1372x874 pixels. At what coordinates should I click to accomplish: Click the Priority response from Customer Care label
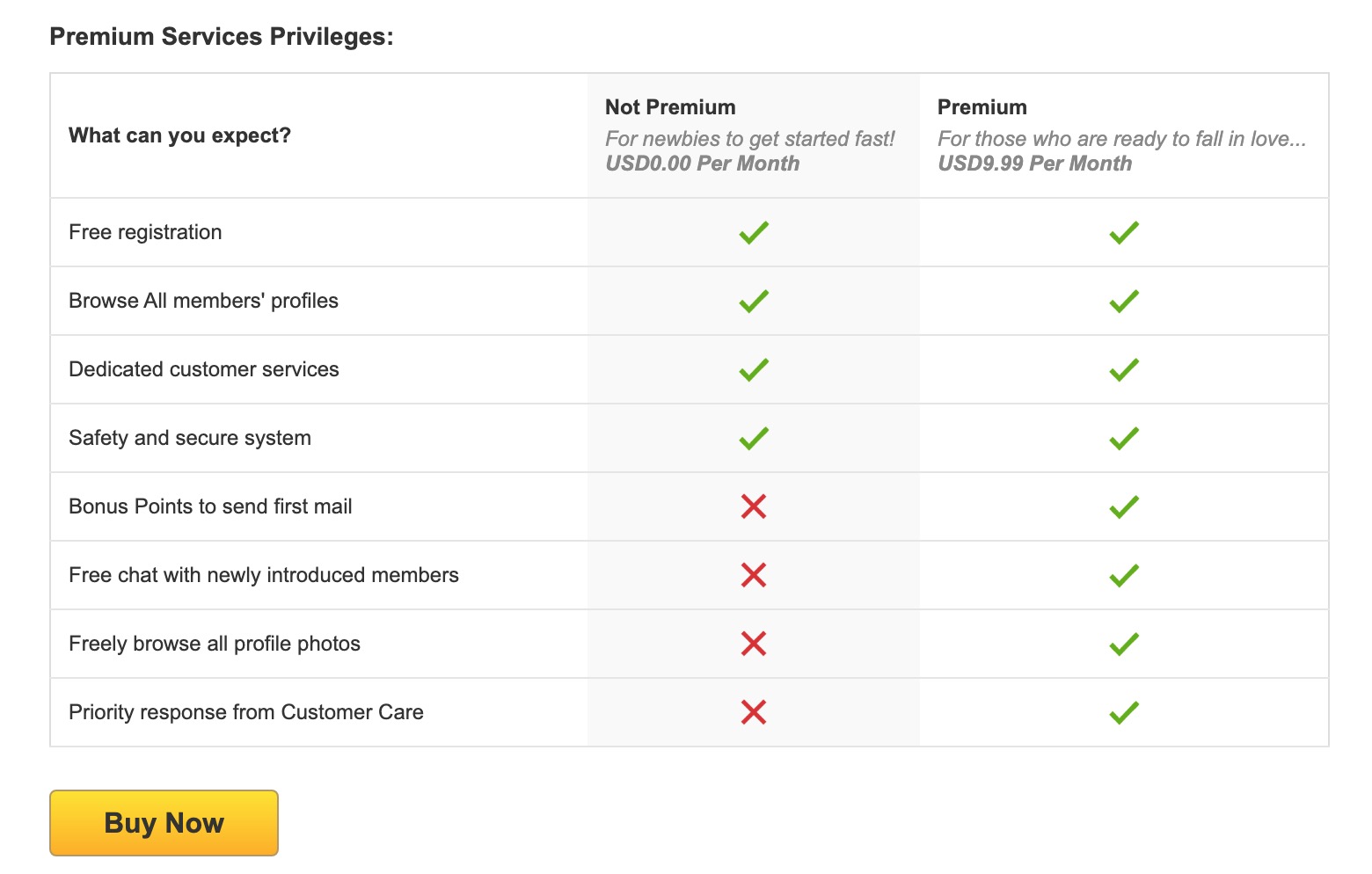tap(246, 712)
